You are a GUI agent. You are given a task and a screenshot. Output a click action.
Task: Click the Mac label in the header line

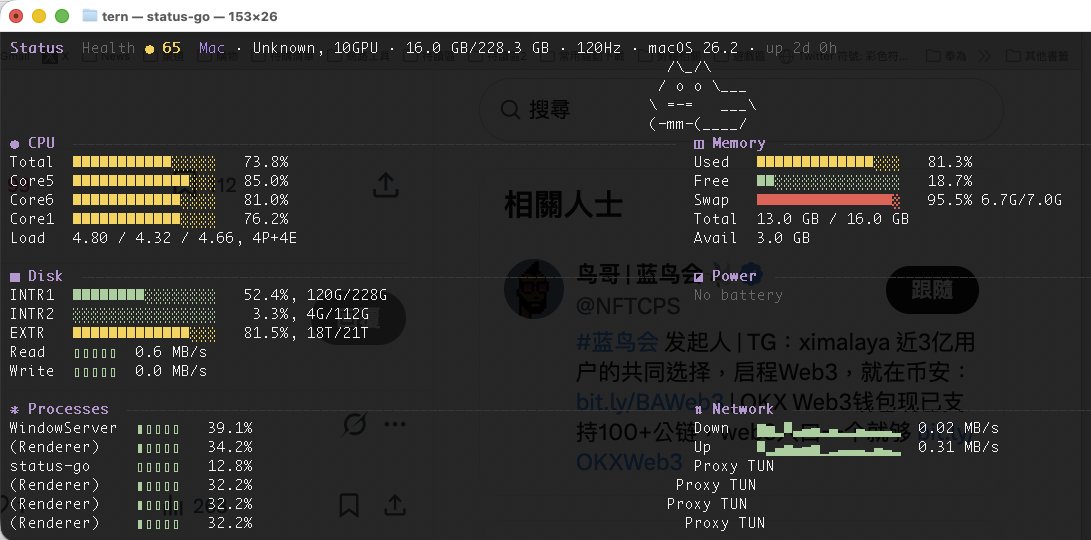click(x=212, y=48)
